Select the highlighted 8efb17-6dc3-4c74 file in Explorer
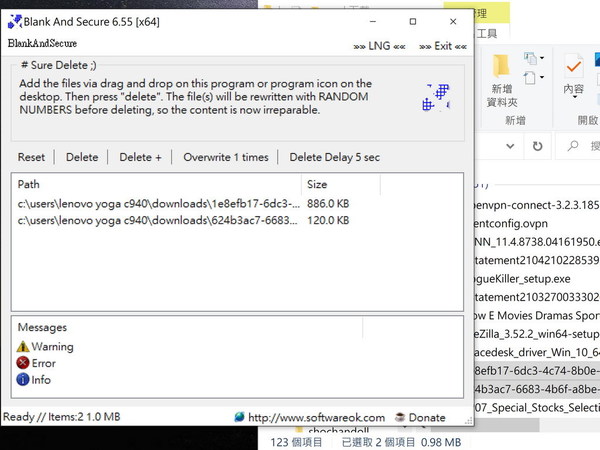 [536, 370]
